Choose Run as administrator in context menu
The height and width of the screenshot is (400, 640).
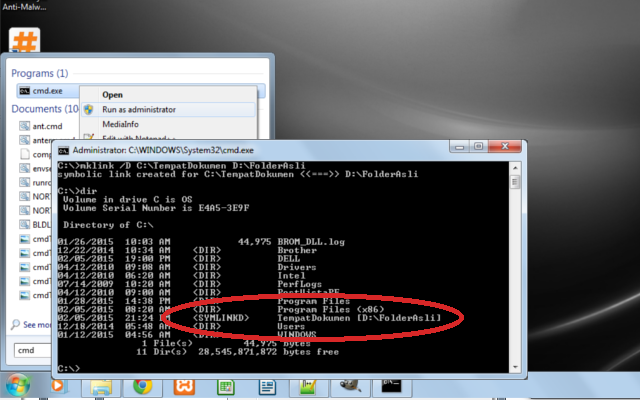click(x=139, y=109)
